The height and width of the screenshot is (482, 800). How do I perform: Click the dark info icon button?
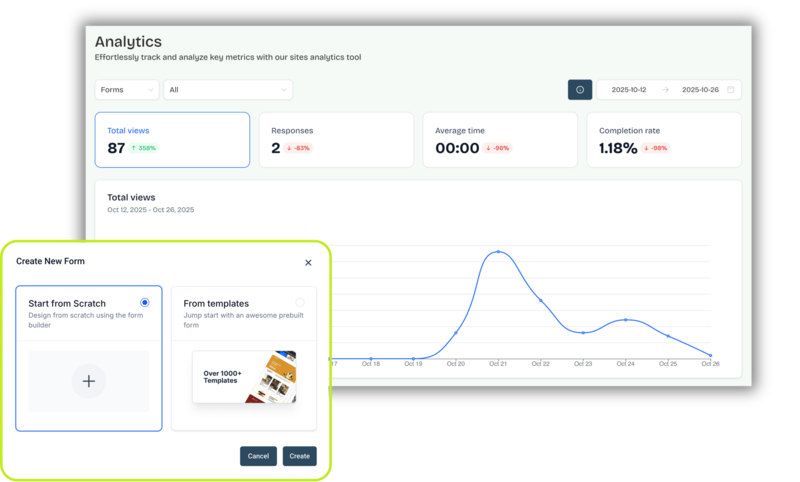tap(580, 90)
